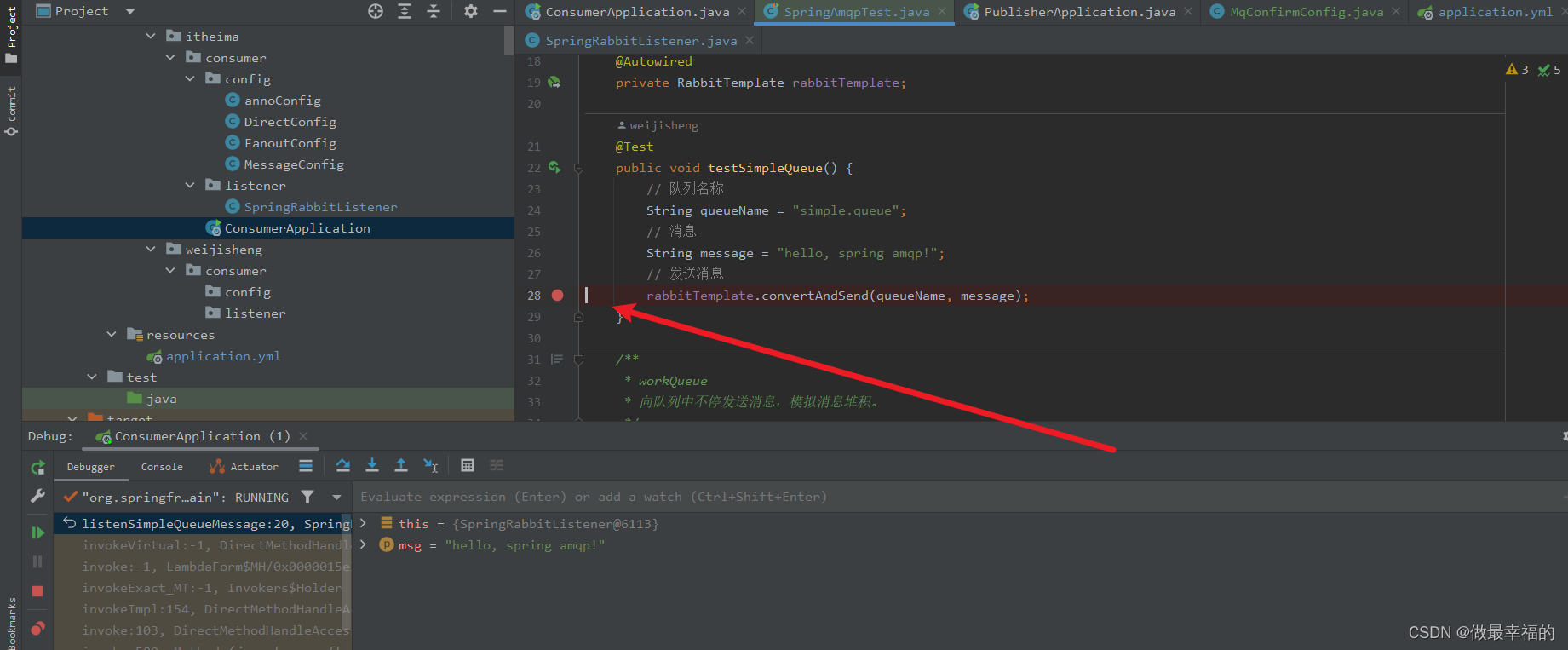The height and width of the screenshot is (650, 1568).
Task: Fold the testSimpleQueue method at line 22
Action: [x=578, y=168]
